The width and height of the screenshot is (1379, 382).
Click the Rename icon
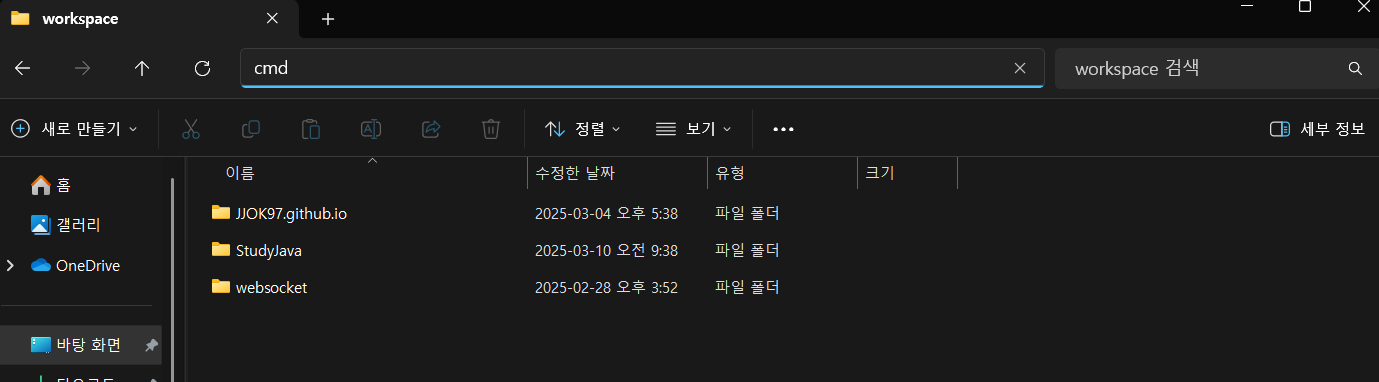tap(371, 129)
